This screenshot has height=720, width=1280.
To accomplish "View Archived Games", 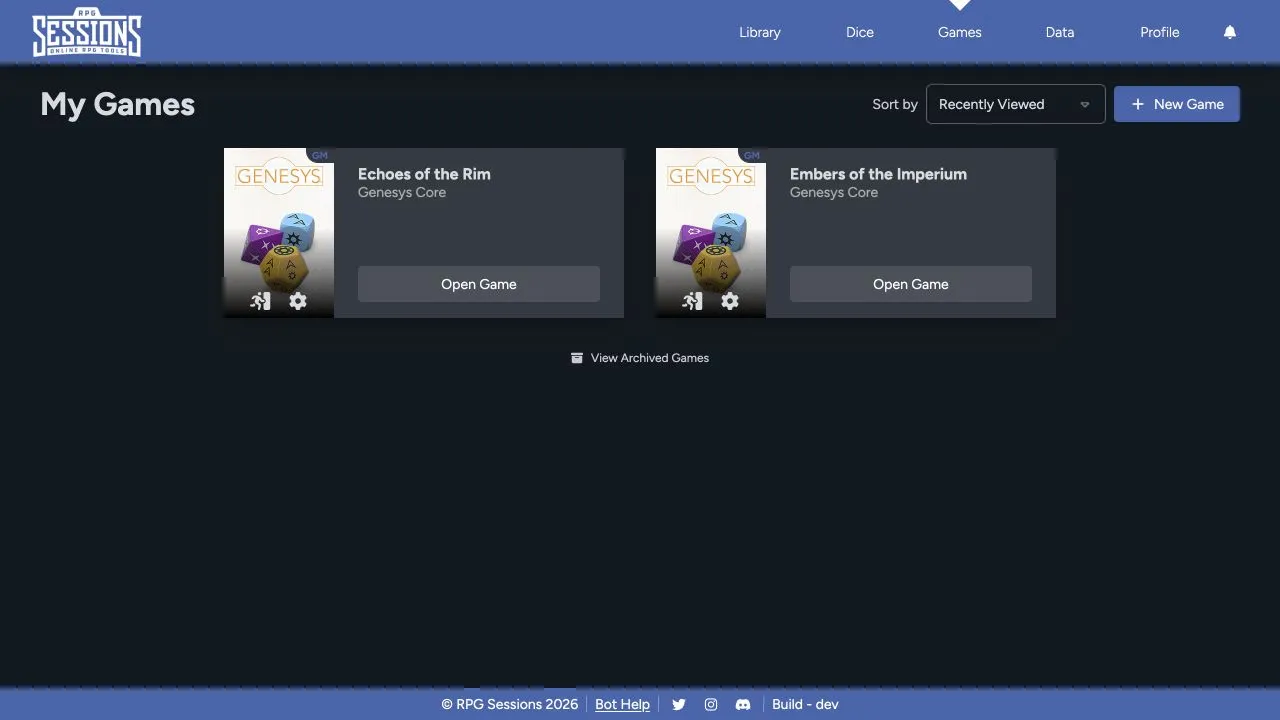I will 640,358.
